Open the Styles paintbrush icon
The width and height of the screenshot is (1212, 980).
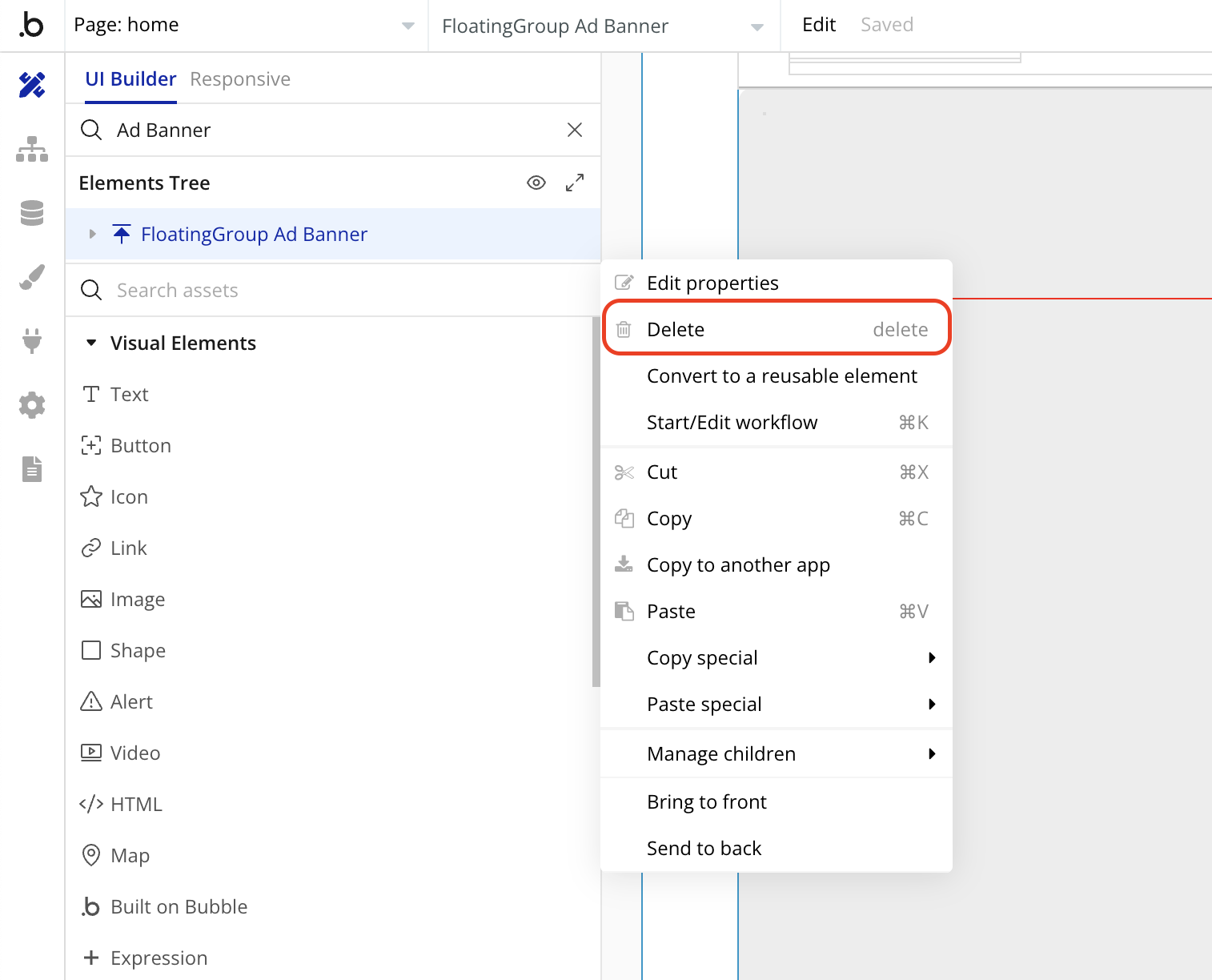[x=32, y=277]
